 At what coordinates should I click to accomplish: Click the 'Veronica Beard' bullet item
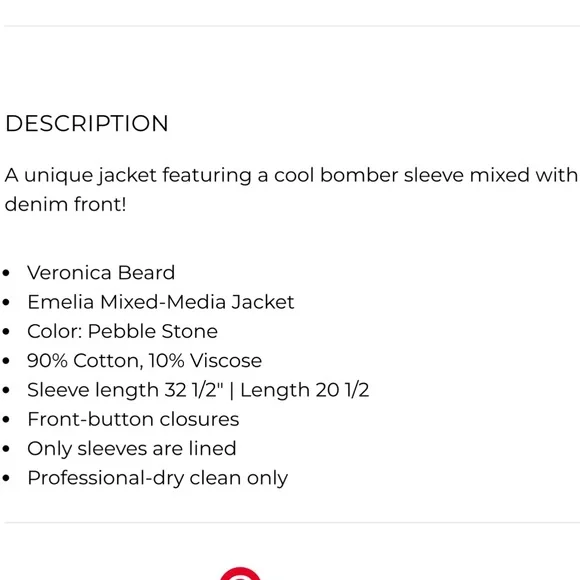click(101, 273)
